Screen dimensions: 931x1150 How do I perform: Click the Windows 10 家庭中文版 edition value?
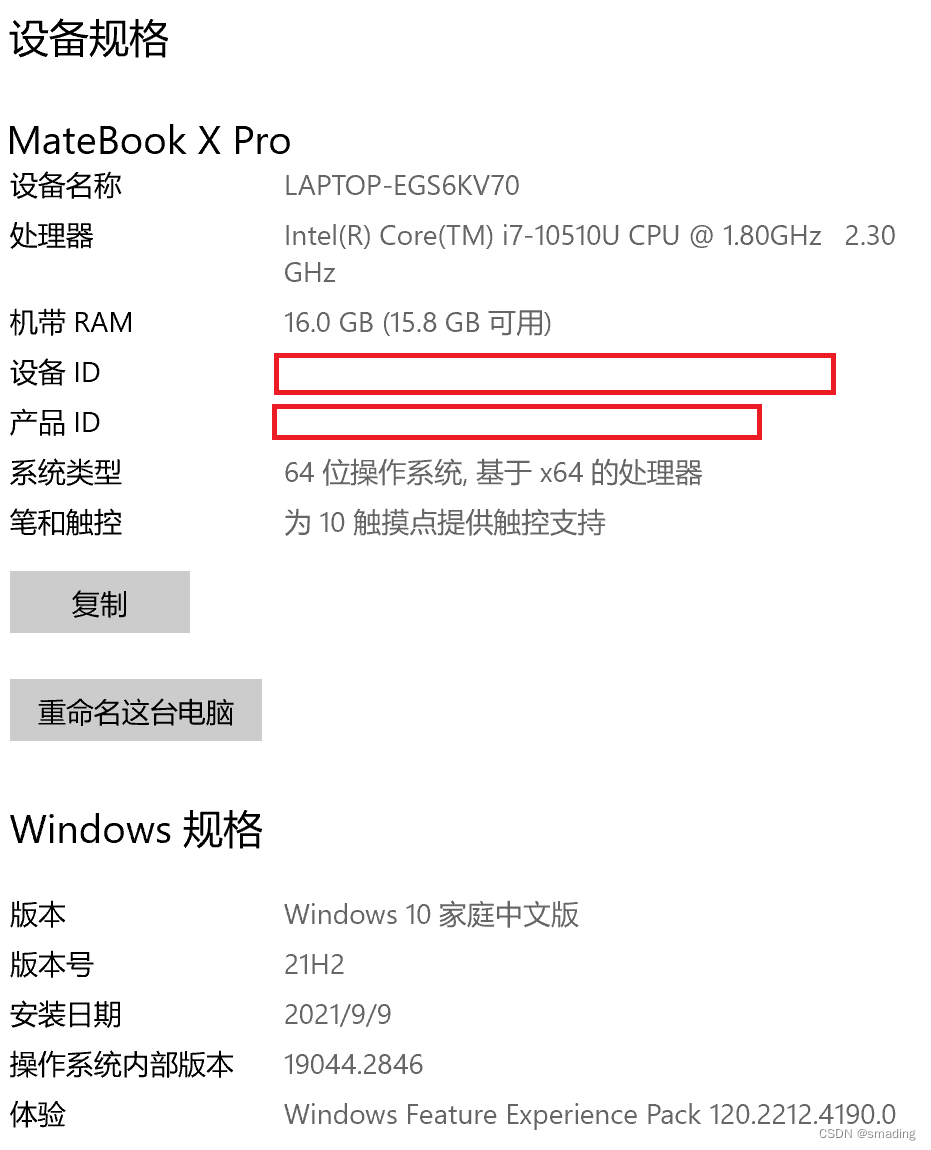pyautogui.click(x=431, y=915)
